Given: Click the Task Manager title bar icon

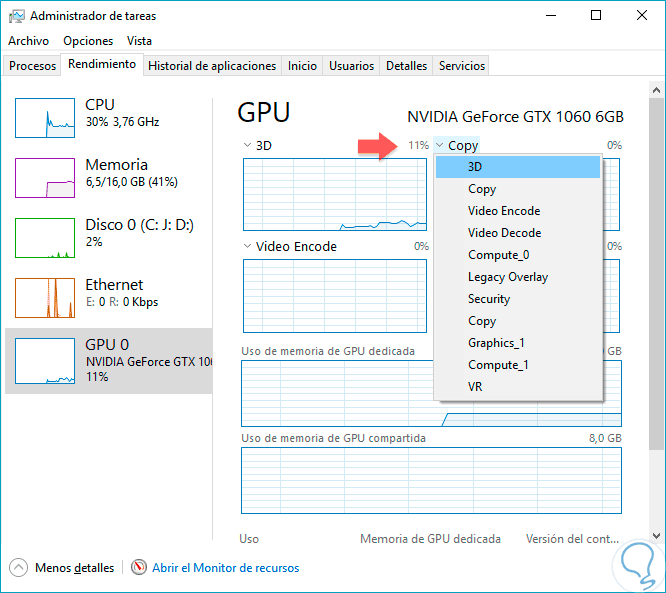Looking at the screenshot, I should 17,16.
